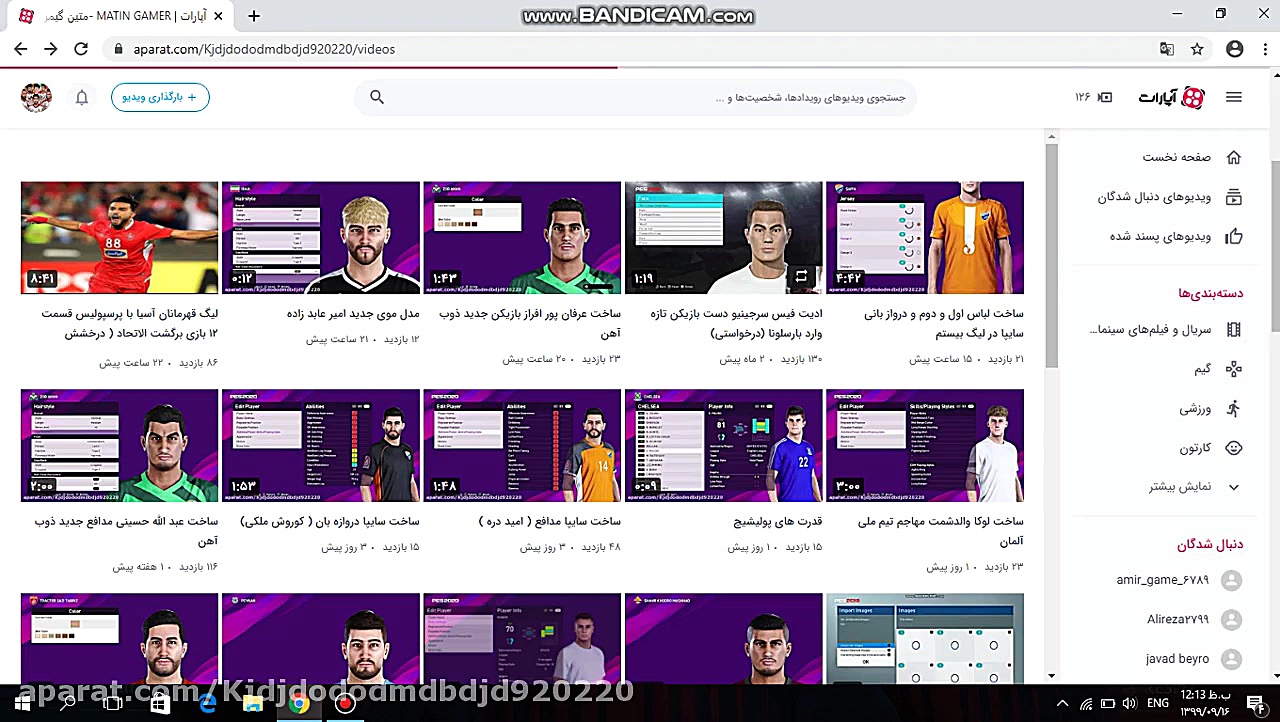1280x722 pixels.
Task: Open the ENG language selector in taskbar
Action: (x=1158, y=703)
